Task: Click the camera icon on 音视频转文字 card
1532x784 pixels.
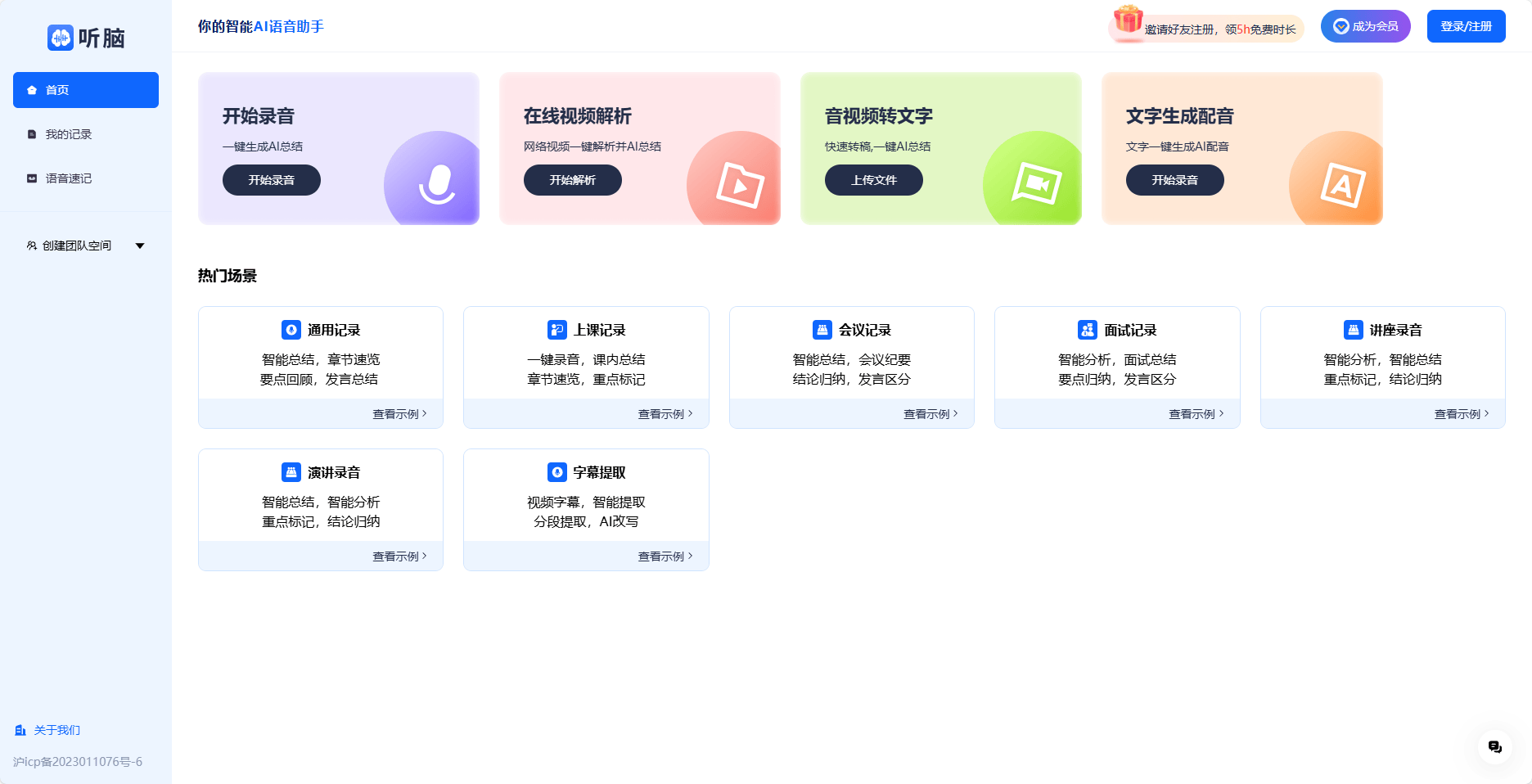Action: click(1035, 184)
